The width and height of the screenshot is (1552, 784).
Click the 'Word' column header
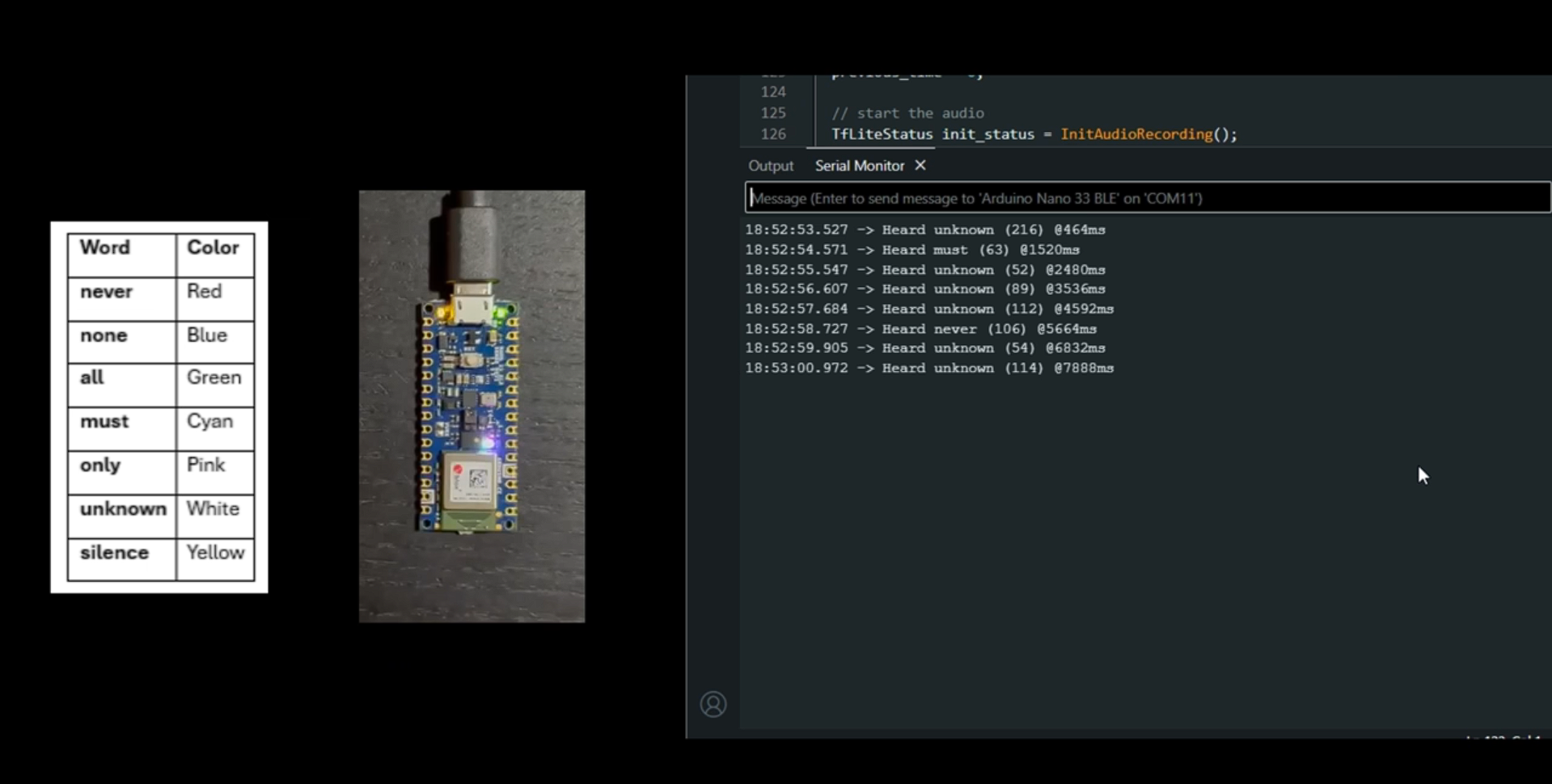click(x=105, y=247)
